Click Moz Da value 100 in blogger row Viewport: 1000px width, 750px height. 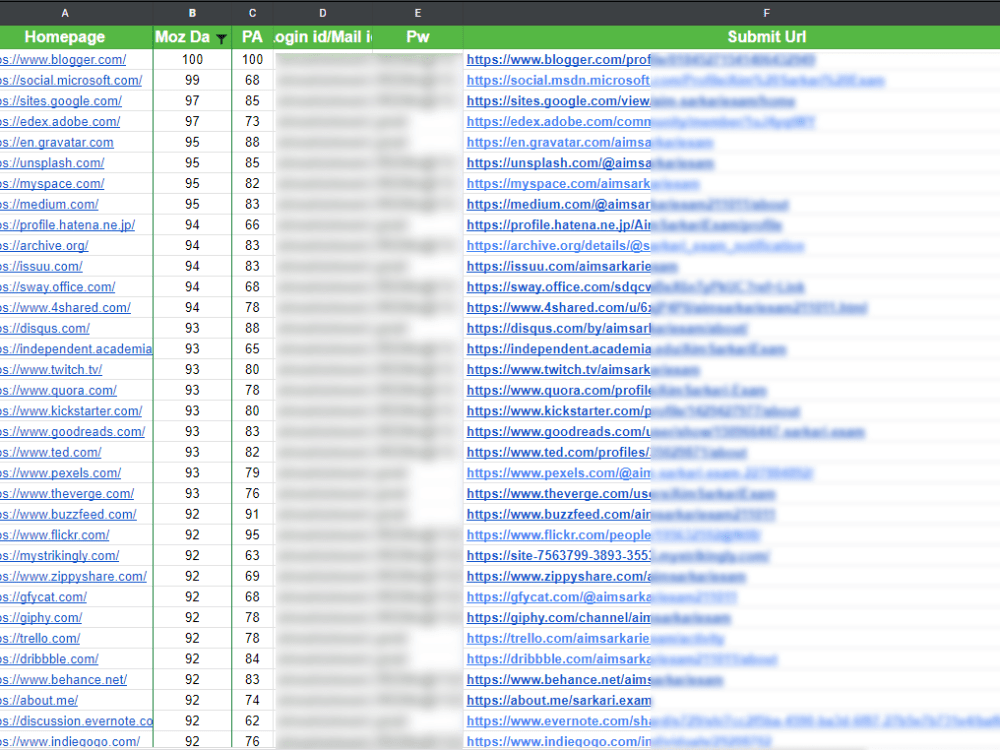(193, 59)
